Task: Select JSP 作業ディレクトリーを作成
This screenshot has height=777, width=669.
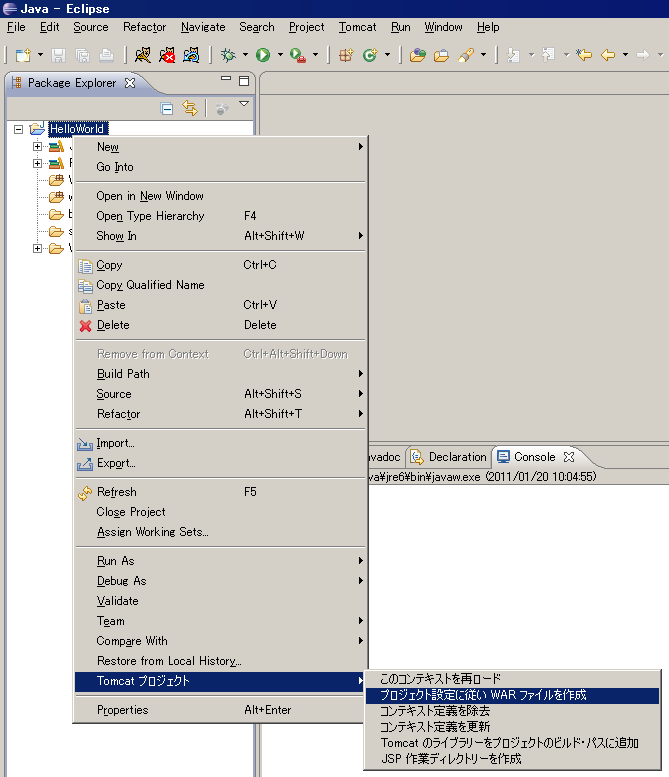Action: coord(512,759)
